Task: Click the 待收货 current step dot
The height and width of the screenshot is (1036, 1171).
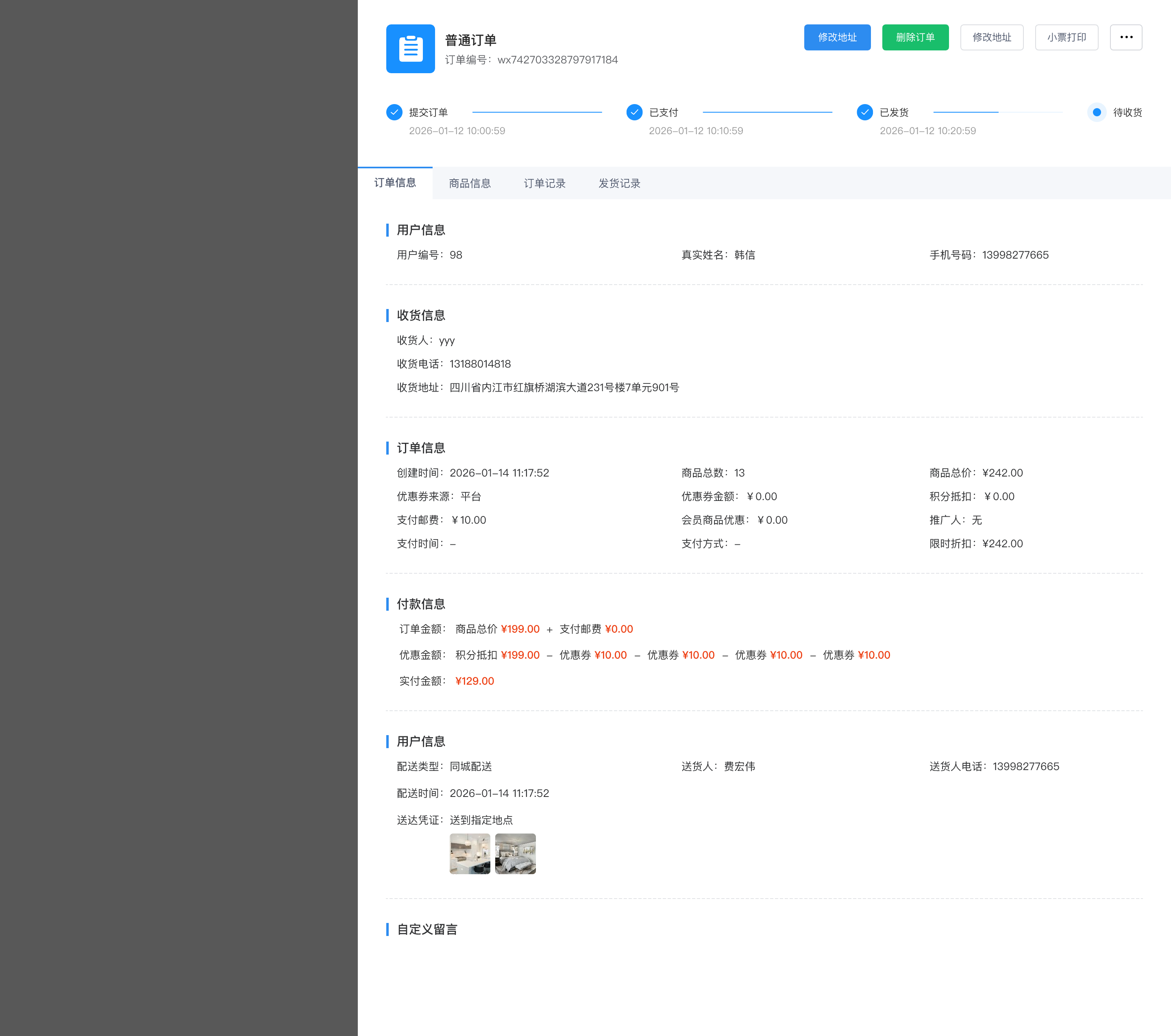Action: pos(1097,112)
